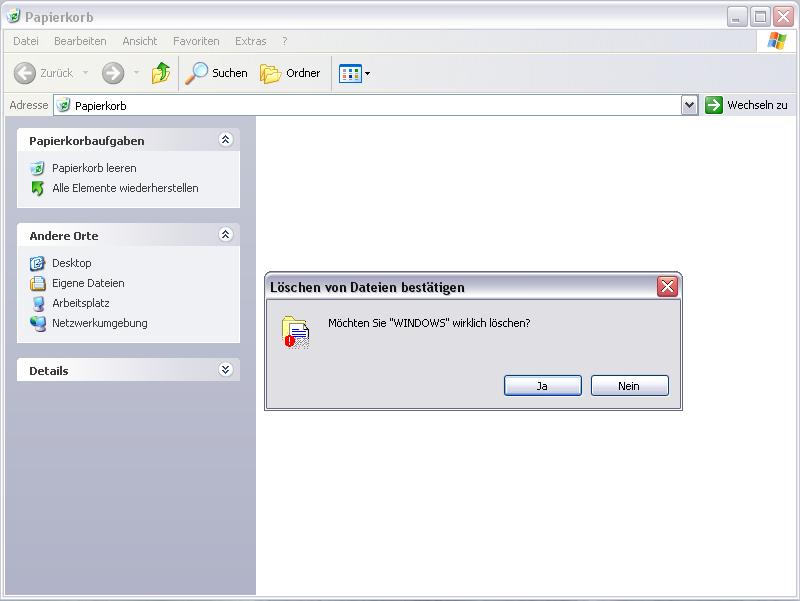Open Suchen with the magnifier icon
Viewport: 800px width, 601px height.
coord(198,73)
